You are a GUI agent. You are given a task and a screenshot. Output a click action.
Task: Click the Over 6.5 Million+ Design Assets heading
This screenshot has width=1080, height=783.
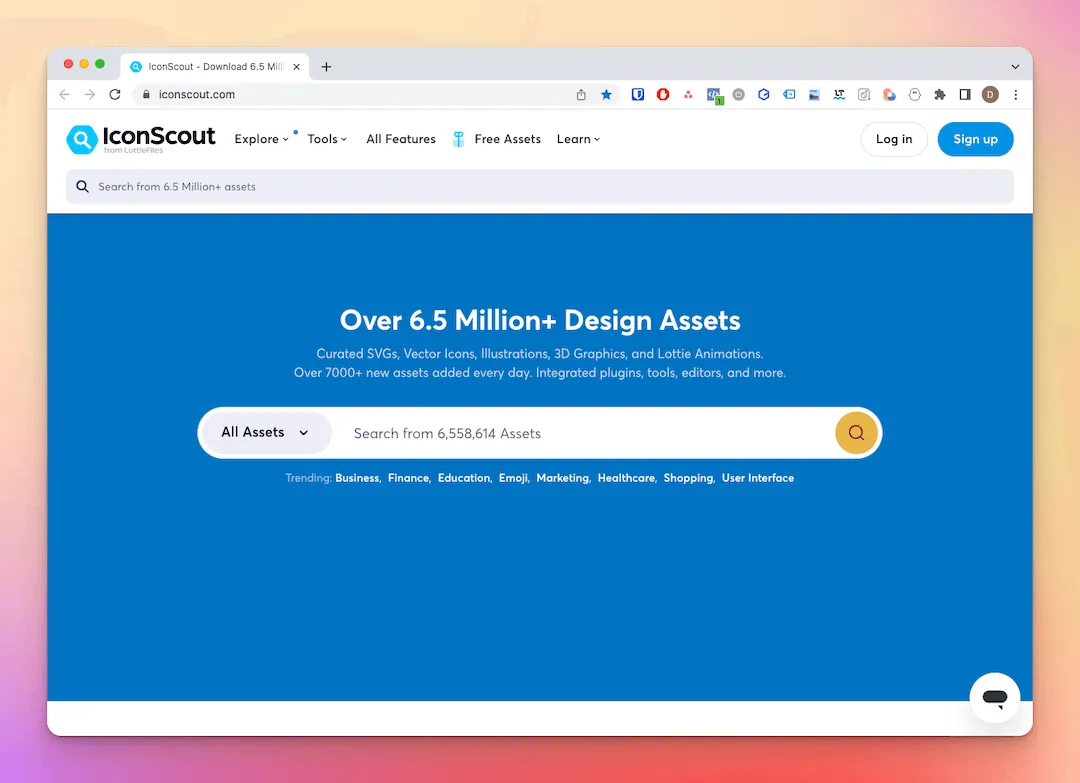(x=540, y=320)
